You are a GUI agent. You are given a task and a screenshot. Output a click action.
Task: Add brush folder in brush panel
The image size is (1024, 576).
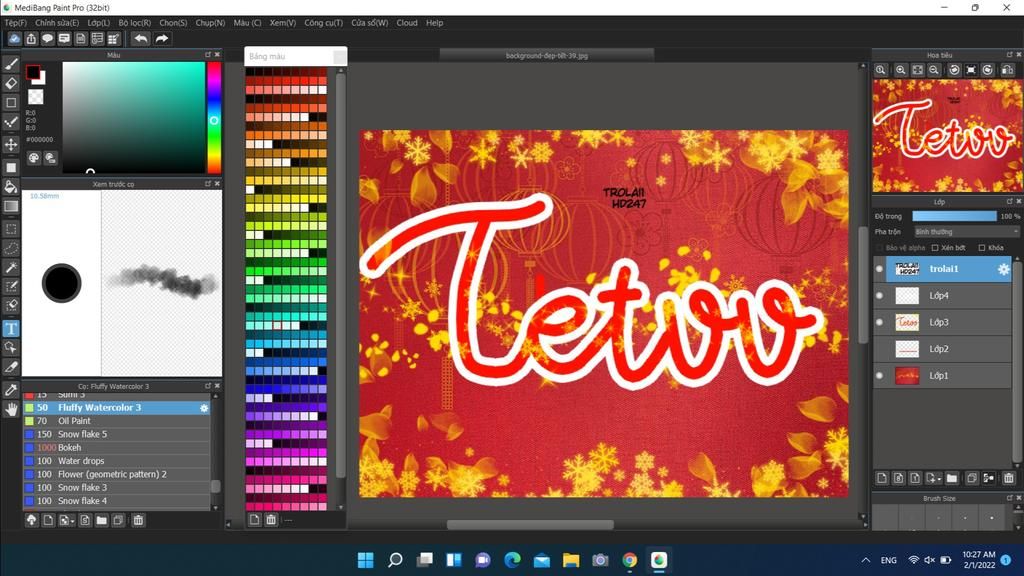(101, 520)
